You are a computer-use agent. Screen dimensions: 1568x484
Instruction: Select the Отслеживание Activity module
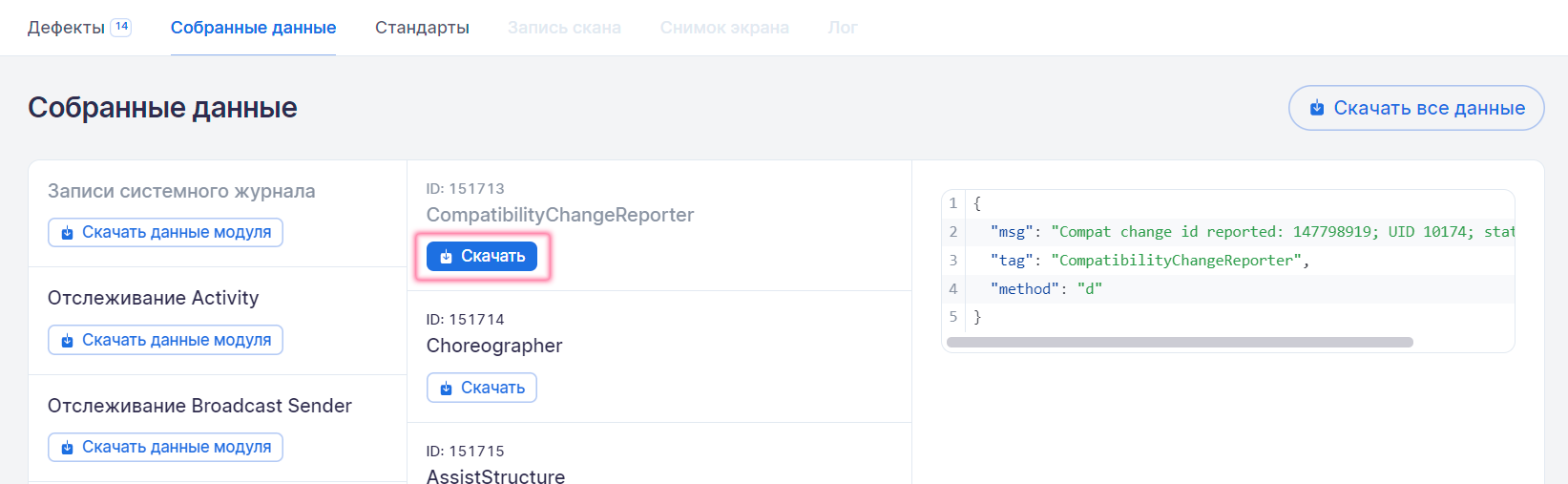tap(153, 298)
